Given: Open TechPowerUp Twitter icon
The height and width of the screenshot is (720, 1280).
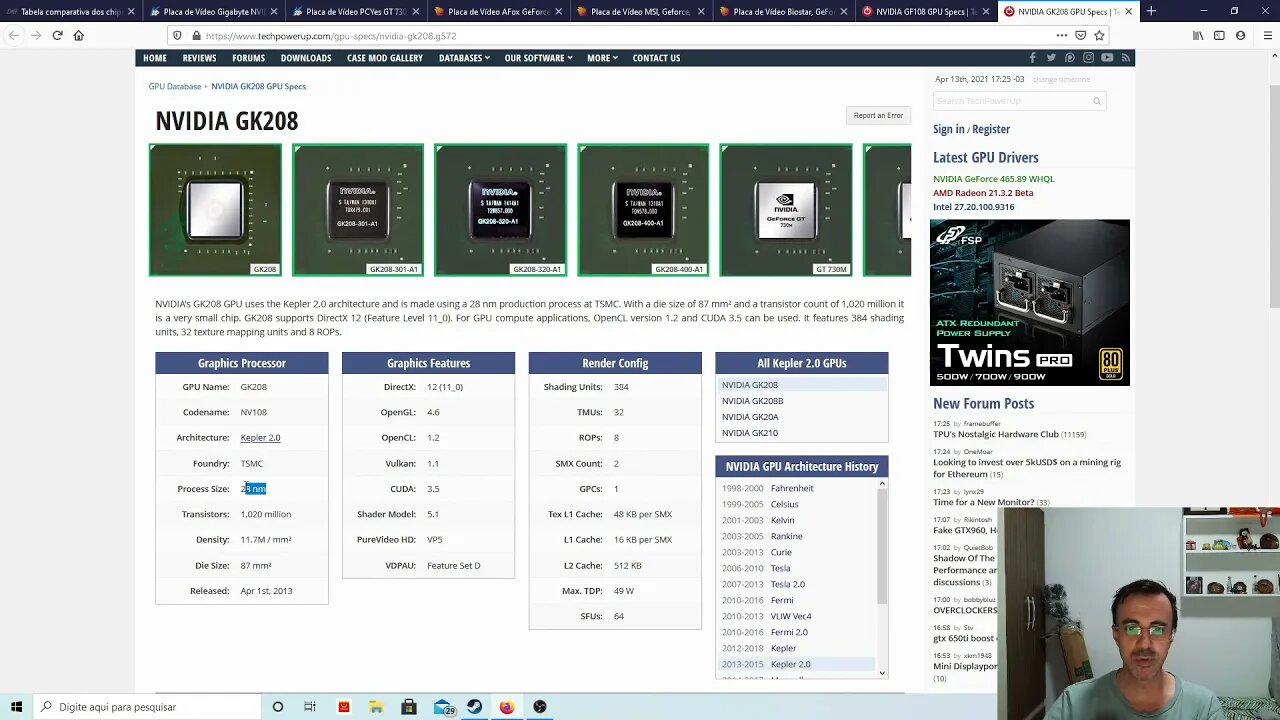Looking at the screenshot, I should [1051, 58].
